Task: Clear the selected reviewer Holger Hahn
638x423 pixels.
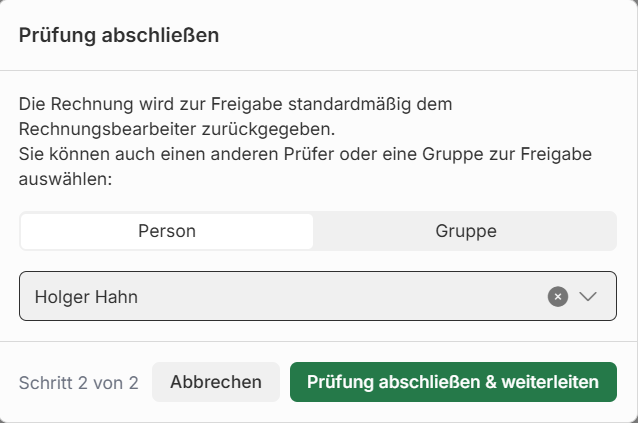Action: tap(558, 296)
